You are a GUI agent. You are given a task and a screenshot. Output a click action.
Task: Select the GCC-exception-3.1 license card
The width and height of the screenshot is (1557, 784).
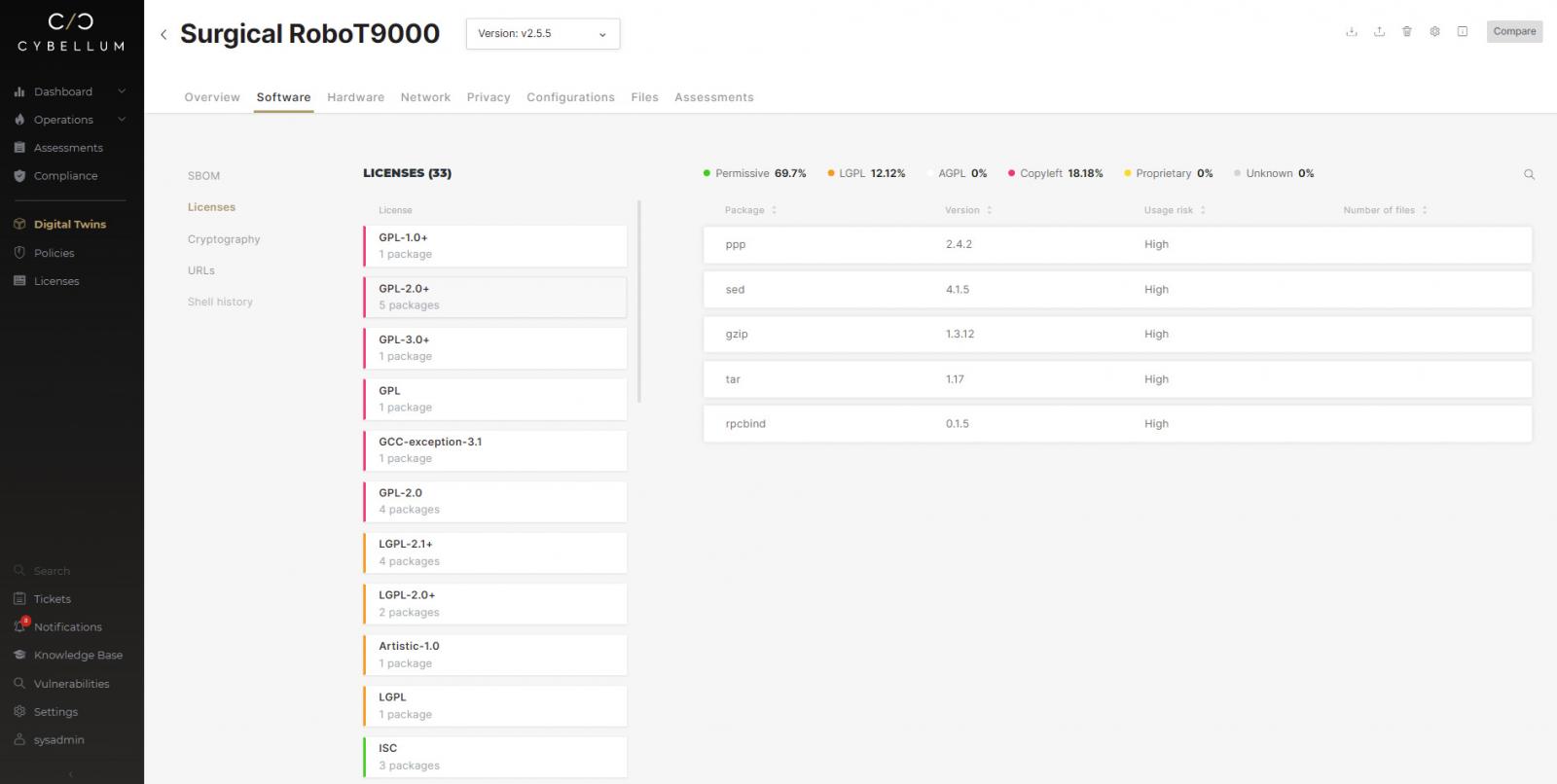pos(495,450)
